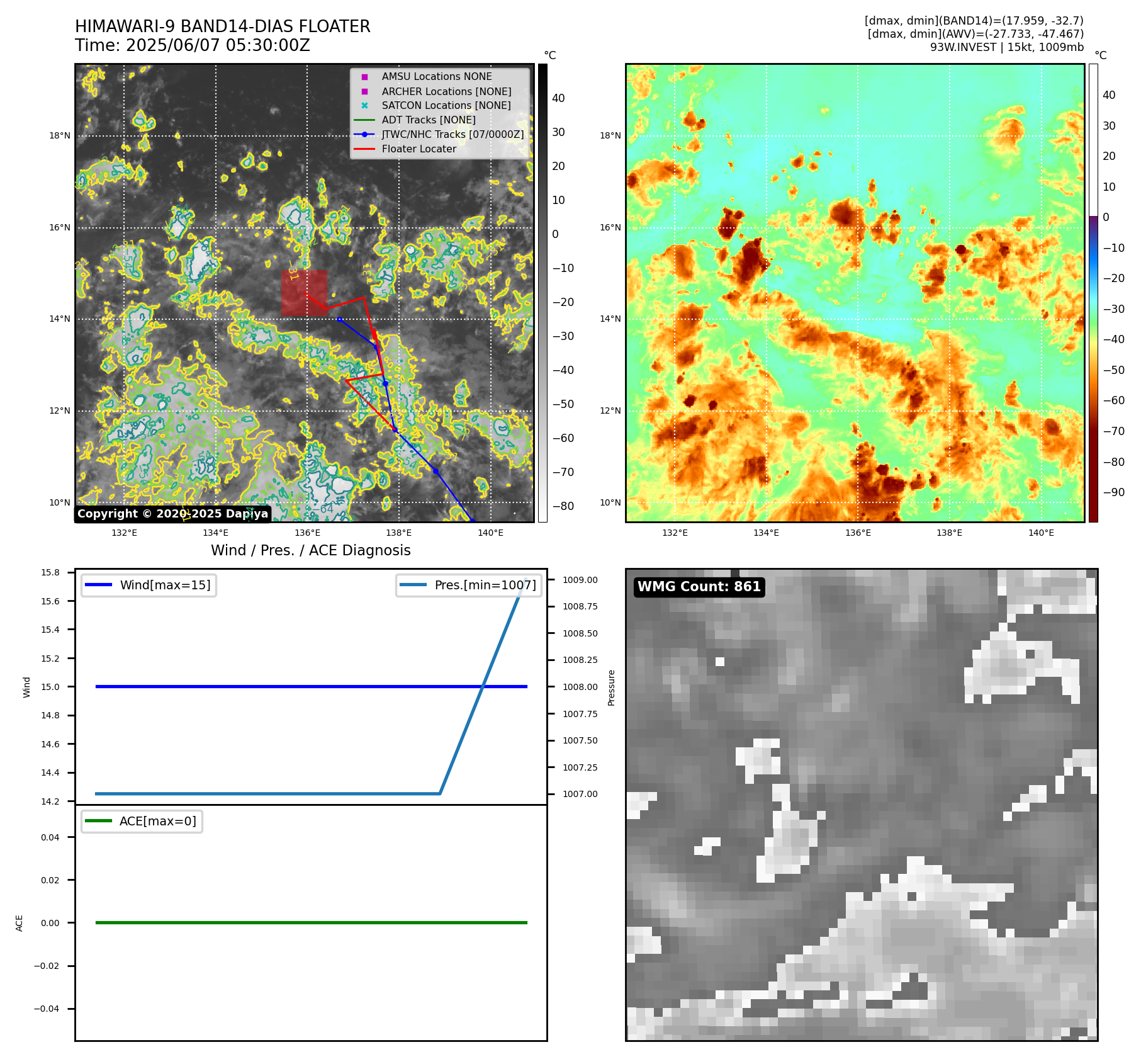Click the rising pressure line in chart
The width and height of the screenshot is (1141, 1064).
(483, 686)
